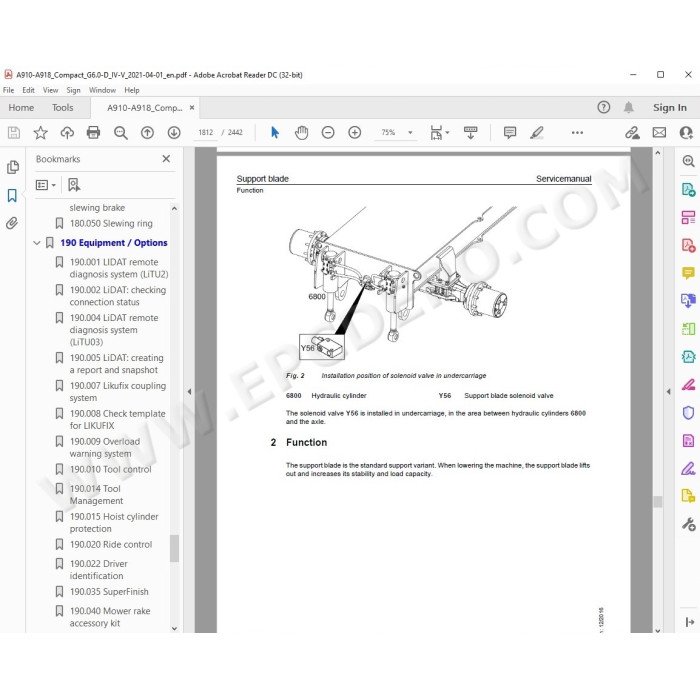Open Export PDF tool in right pane
Screen dimensions: 700x700
(688, 190)
